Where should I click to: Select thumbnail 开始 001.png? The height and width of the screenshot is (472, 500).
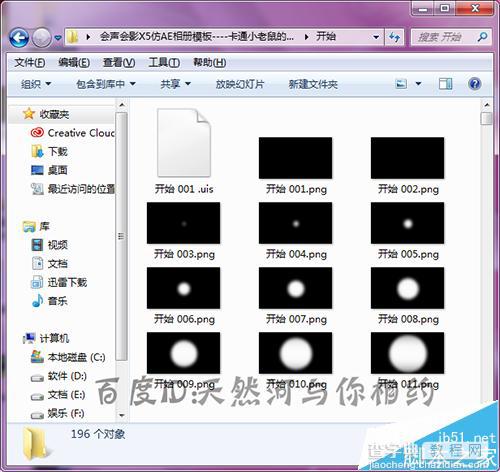click(x=296, y=158)
